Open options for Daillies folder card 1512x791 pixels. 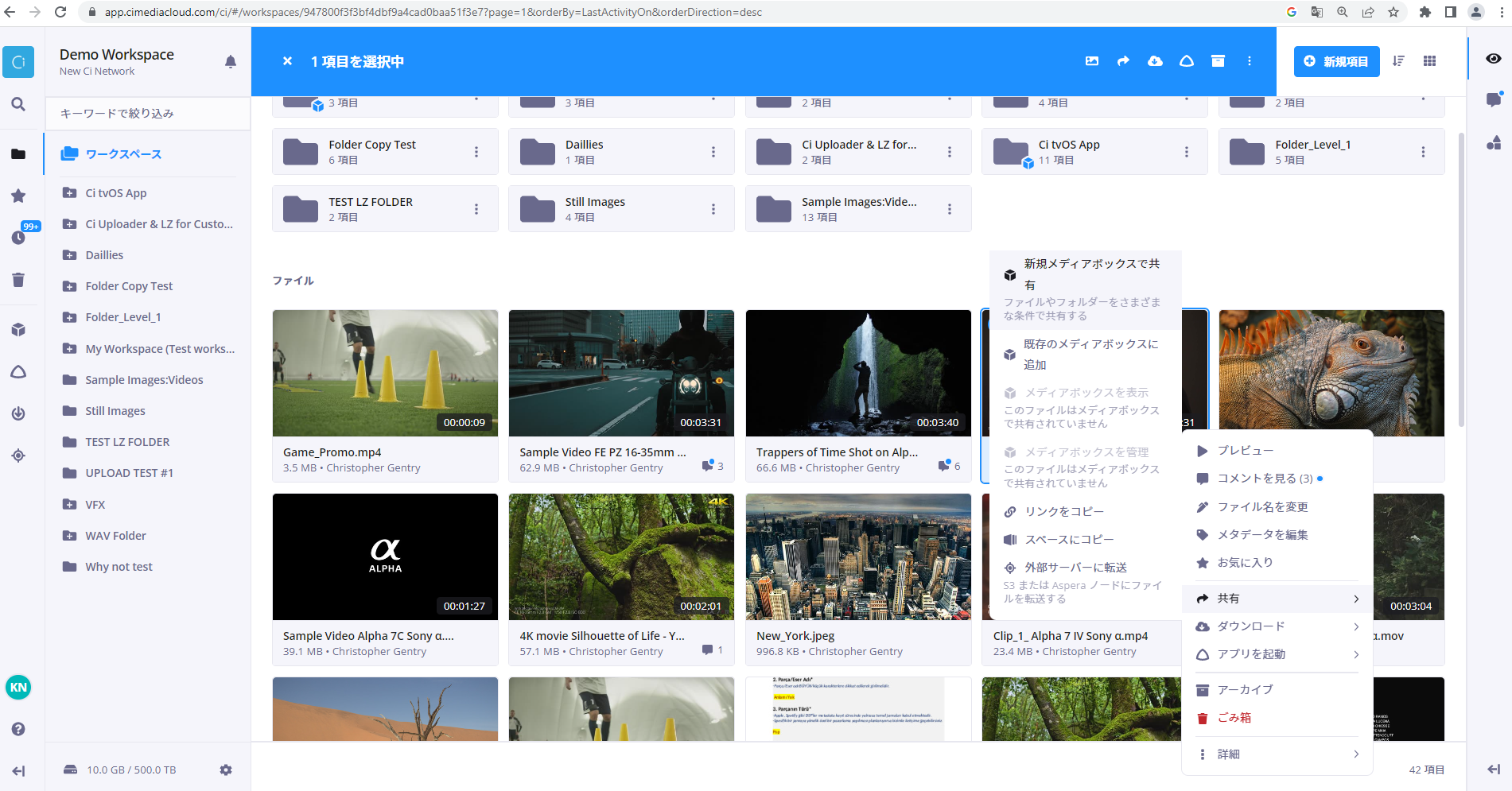click(713, 152)
